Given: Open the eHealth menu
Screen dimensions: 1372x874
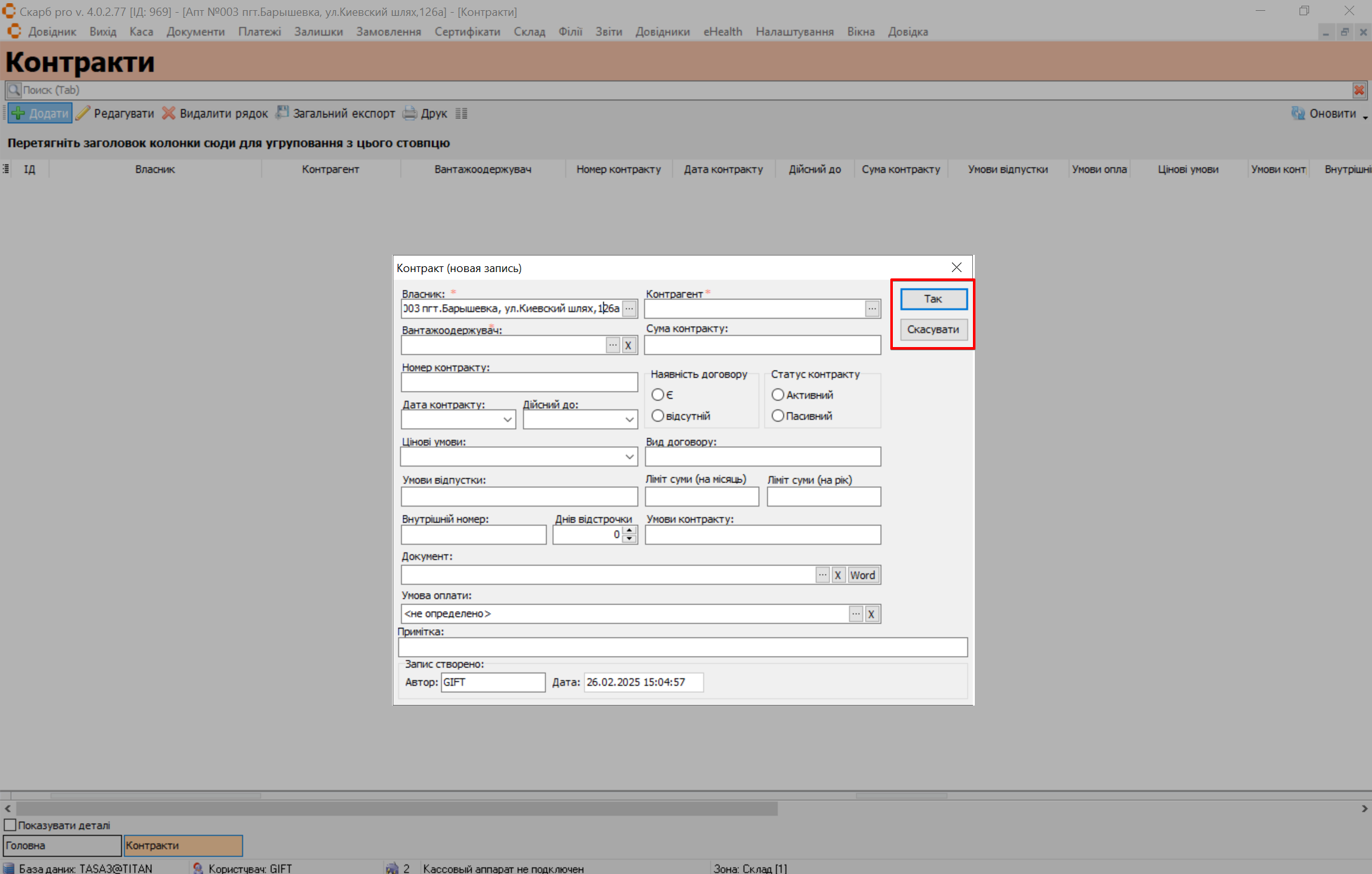Looking at the screenshot, I should (723, 31).
